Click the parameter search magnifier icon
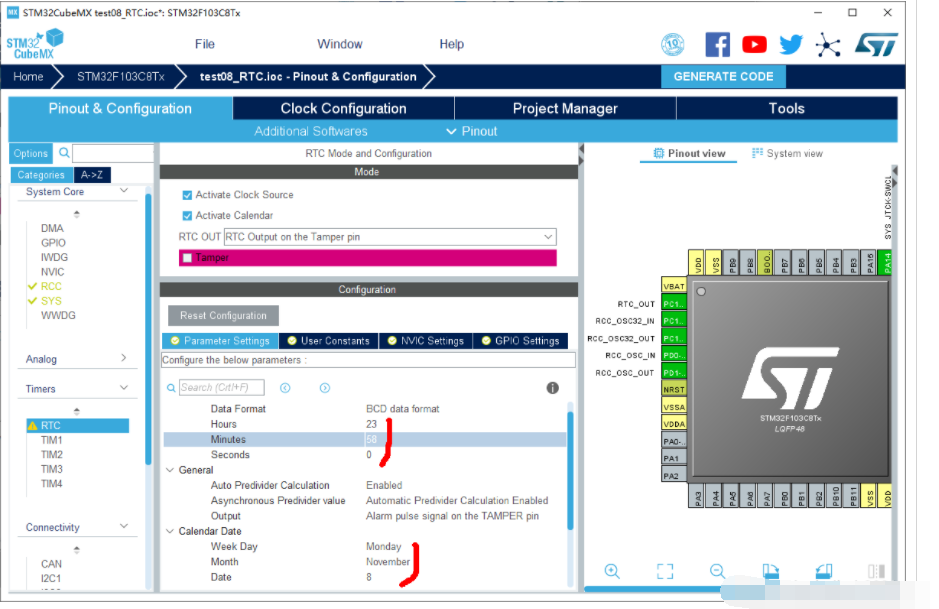939x609 pixels. [171, 388]
